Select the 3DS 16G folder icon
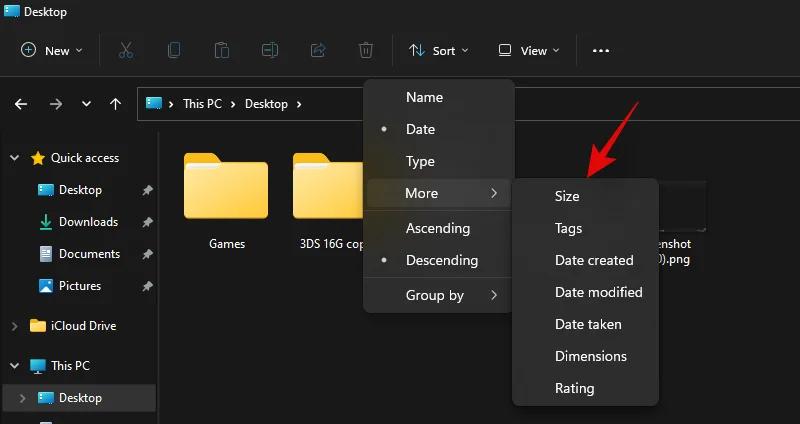 328,186
